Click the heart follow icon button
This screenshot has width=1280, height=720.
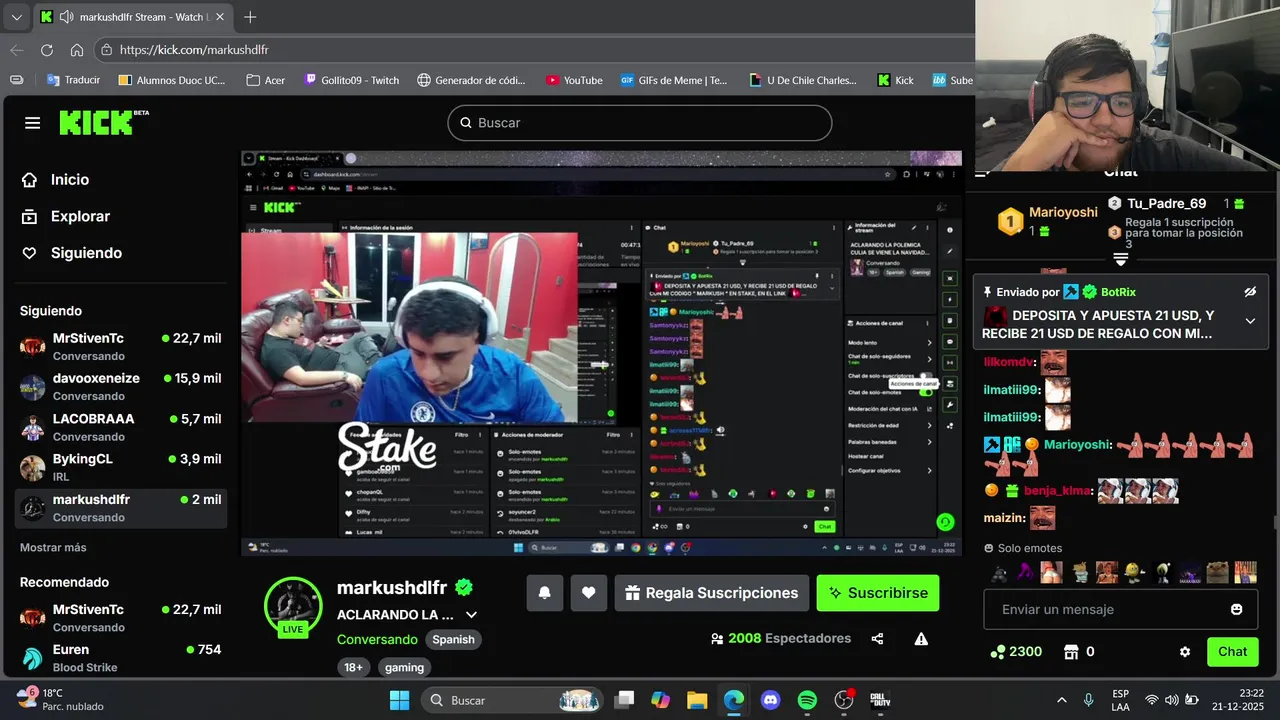click(589, 593)
